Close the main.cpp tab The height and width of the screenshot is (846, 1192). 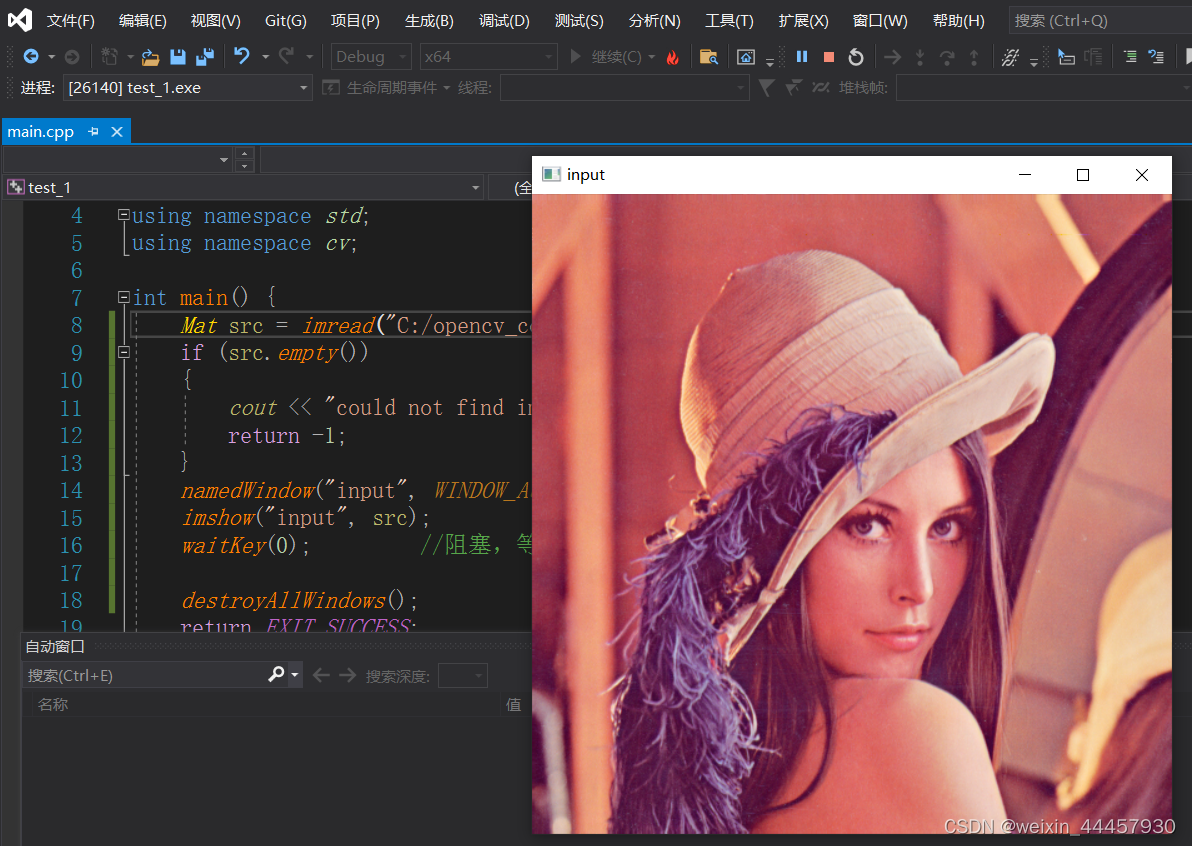tap(117, 131)
